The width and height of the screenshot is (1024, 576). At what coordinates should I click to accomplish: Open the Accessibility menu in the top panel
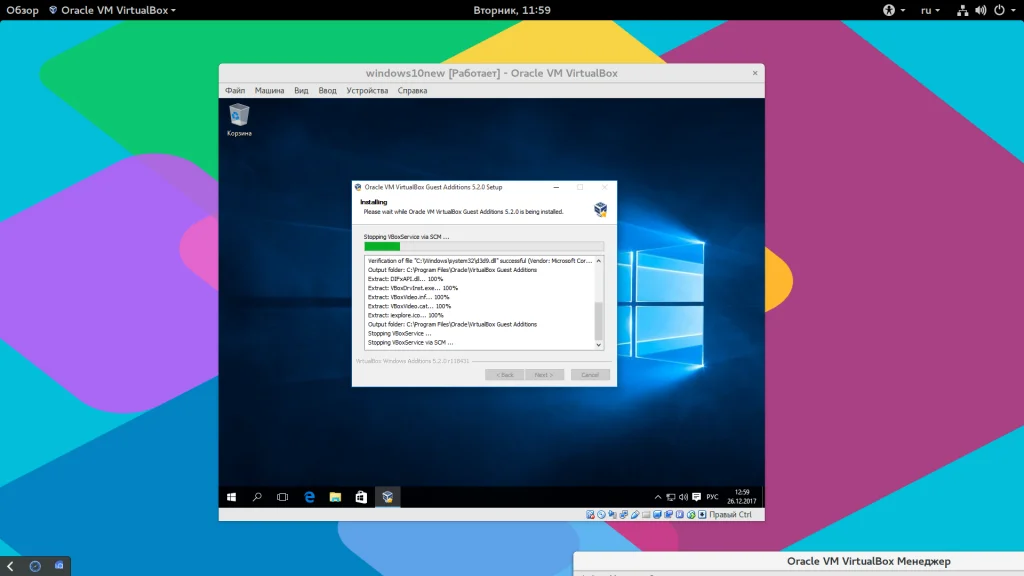pos(889,10)
